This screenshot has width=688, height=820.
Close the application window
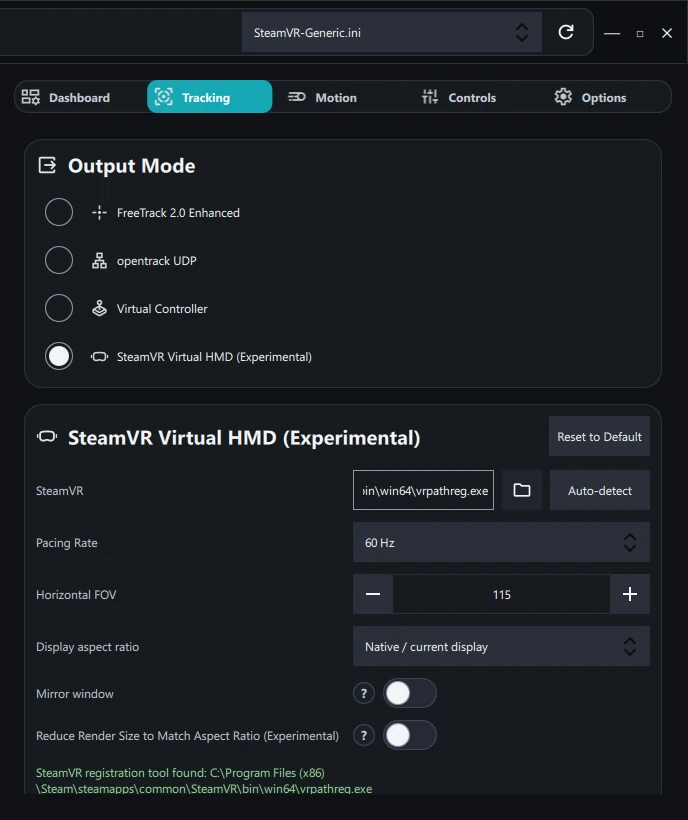coord(667,33)
